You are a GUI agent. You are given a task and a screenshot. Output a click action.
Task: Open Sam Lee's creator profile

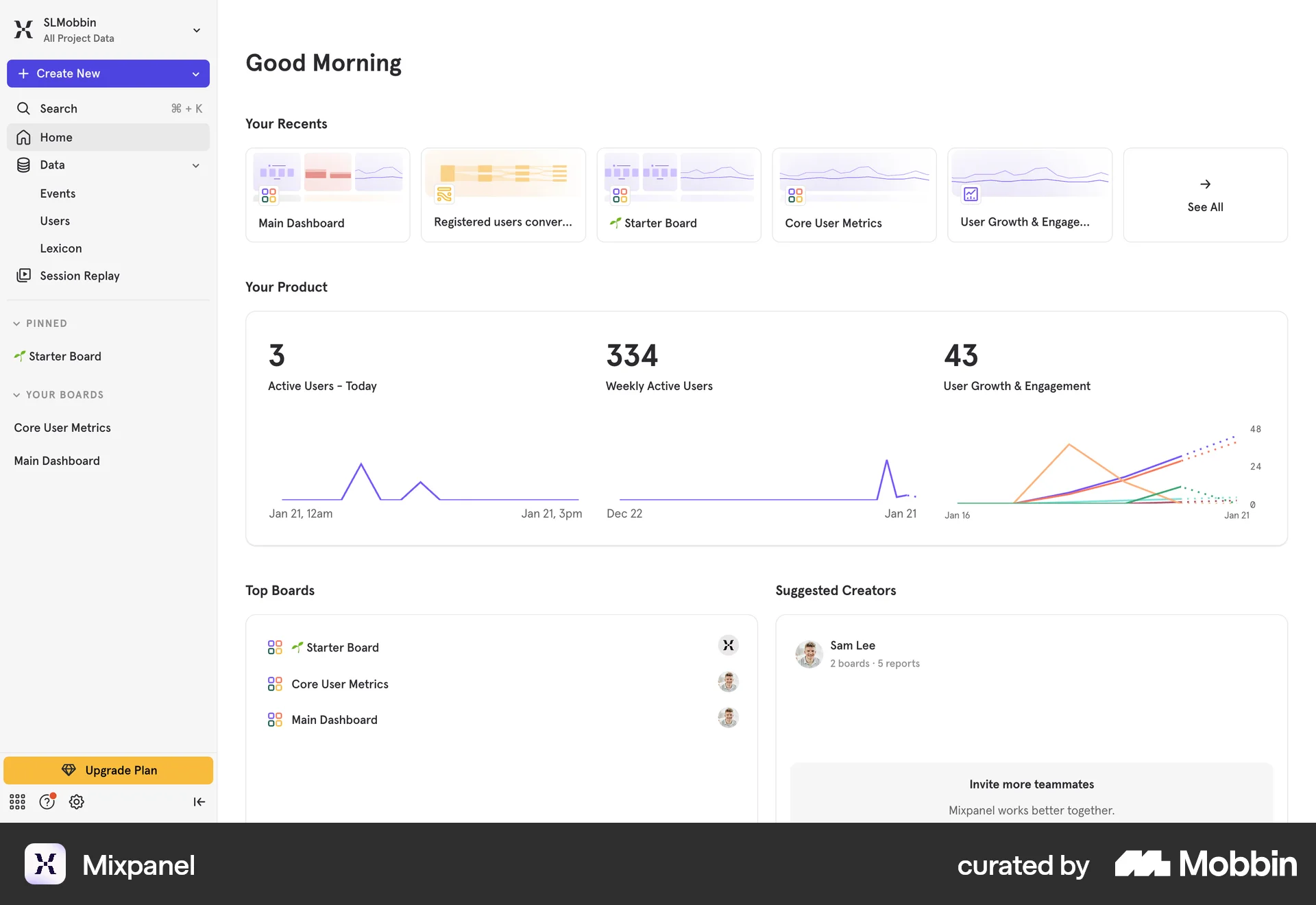coord(852,645)
